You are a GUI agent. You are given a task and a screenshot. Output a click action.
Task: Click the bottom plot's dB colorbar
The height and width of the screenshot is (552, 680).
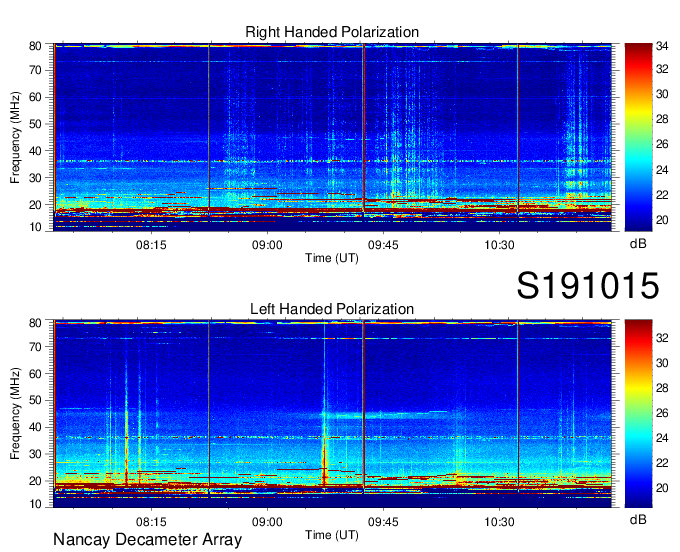[638, 414]
